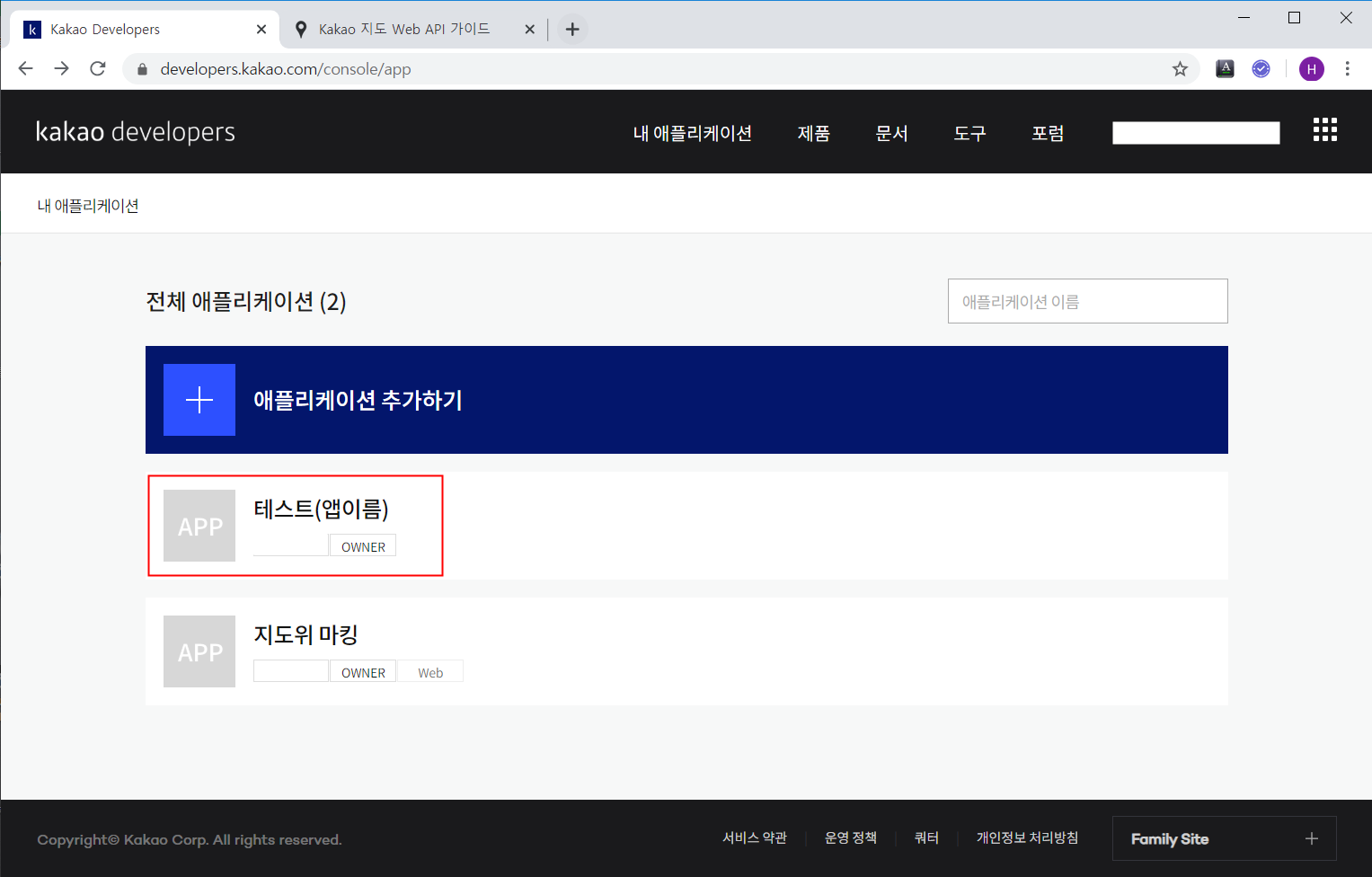This screenshot has width=1372, height=877.
Task: Open 개인정보 처리방침 footer link
Action: [x=1028, y=837]
